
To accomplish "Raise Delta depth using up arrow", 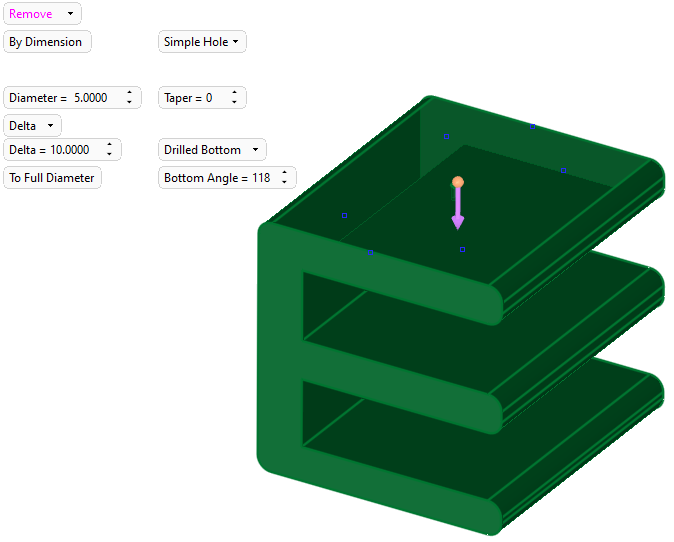I will point(109,145).
